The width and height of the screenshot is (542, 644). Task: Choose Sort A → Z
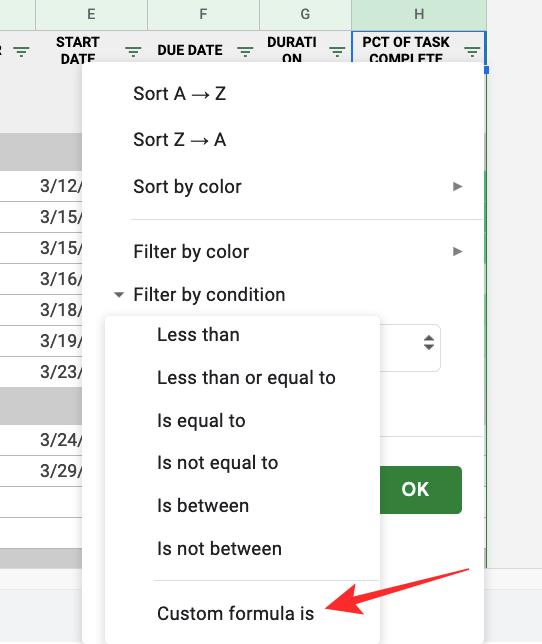(179, 94)
